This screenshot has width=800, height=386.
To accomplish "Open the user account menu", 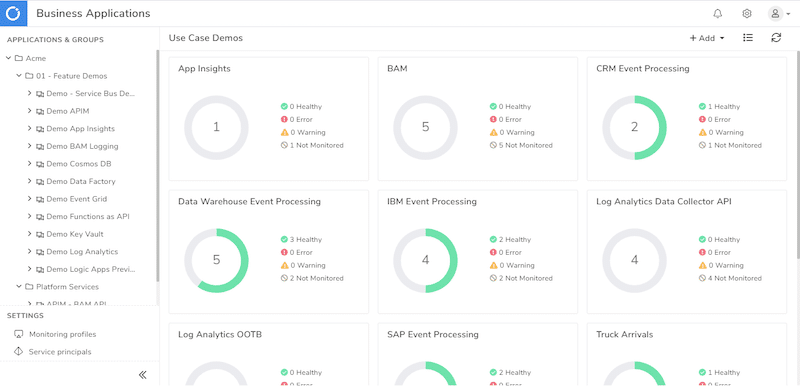I will pos(779,14).
